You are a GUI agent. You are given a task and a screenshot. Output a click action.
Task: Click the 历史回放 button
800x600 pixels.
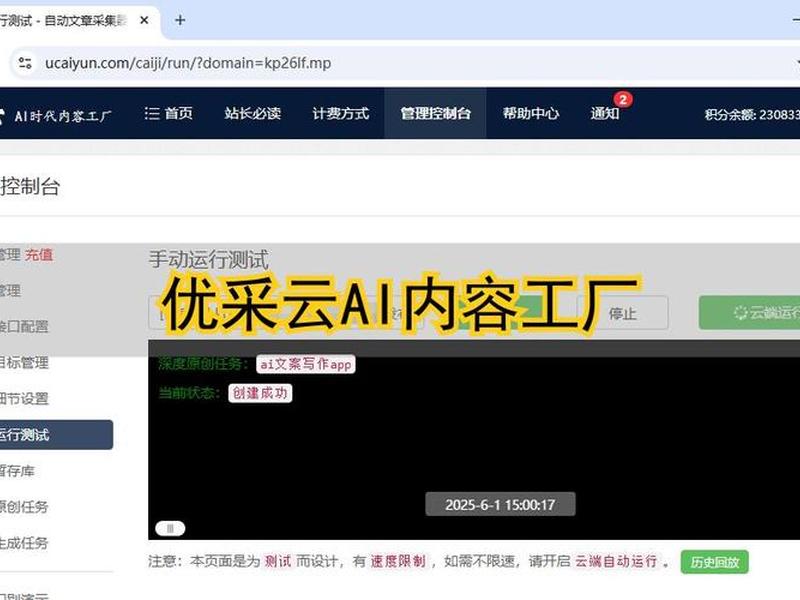(x=714, y=562)
